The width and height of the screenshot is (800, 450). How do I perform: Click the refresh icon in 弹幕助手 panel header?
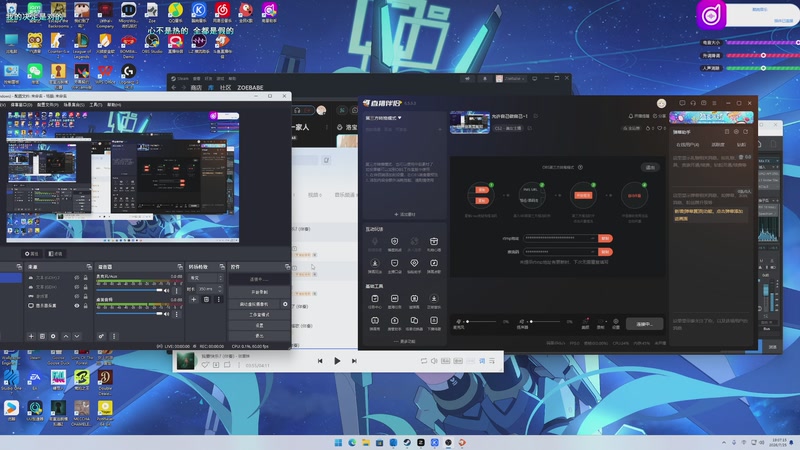745,132
